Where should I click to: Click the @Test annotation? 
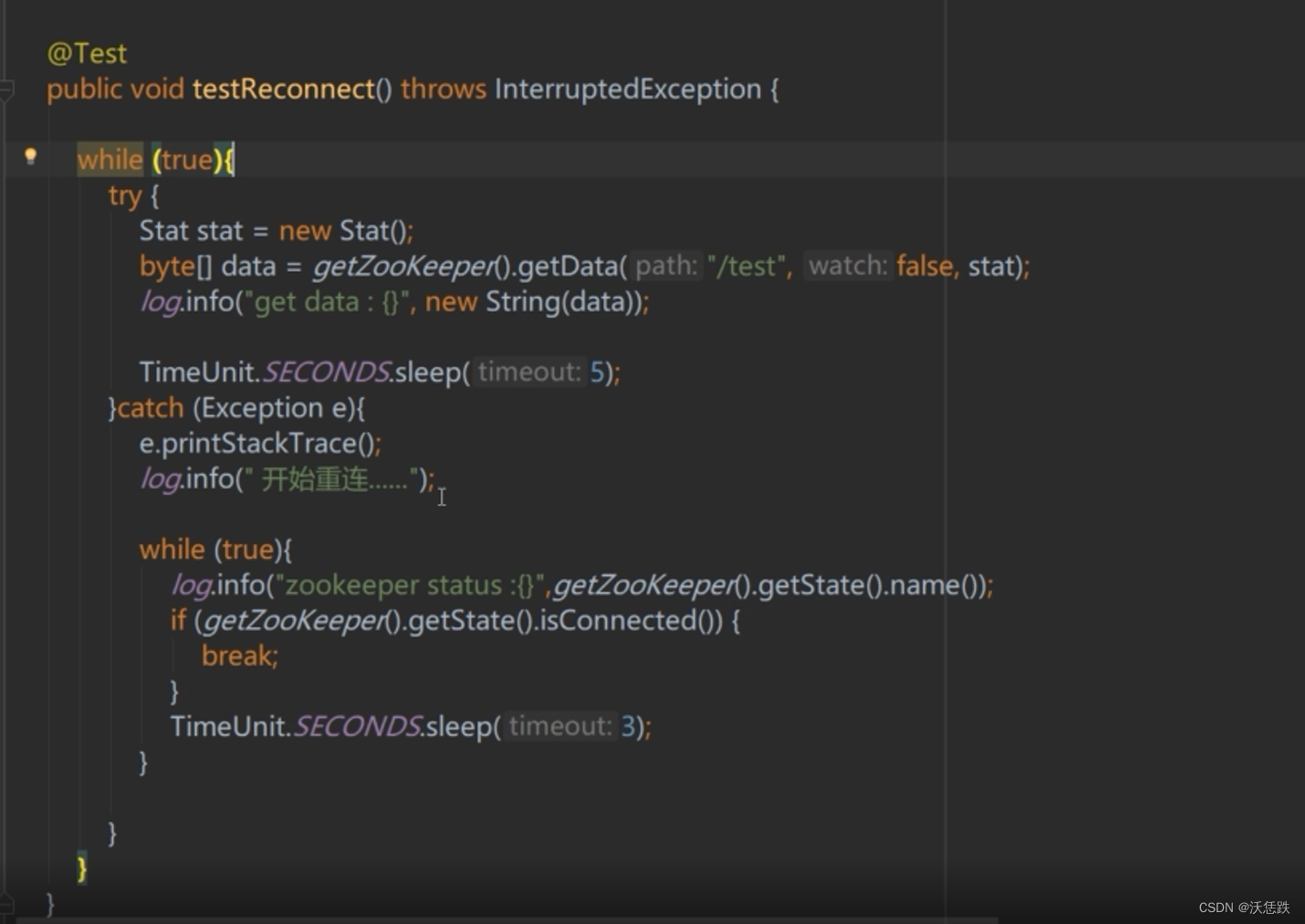87,54
